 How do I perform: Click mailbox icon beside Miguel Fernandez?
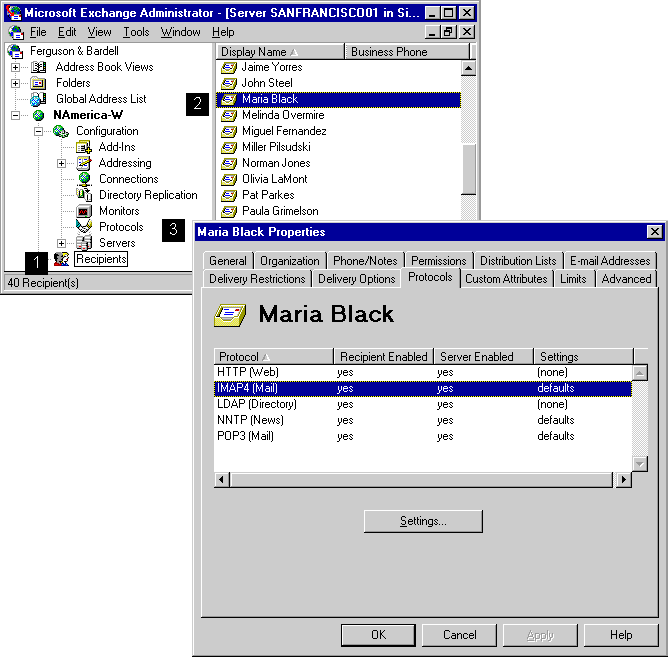(x=229, y=131)
